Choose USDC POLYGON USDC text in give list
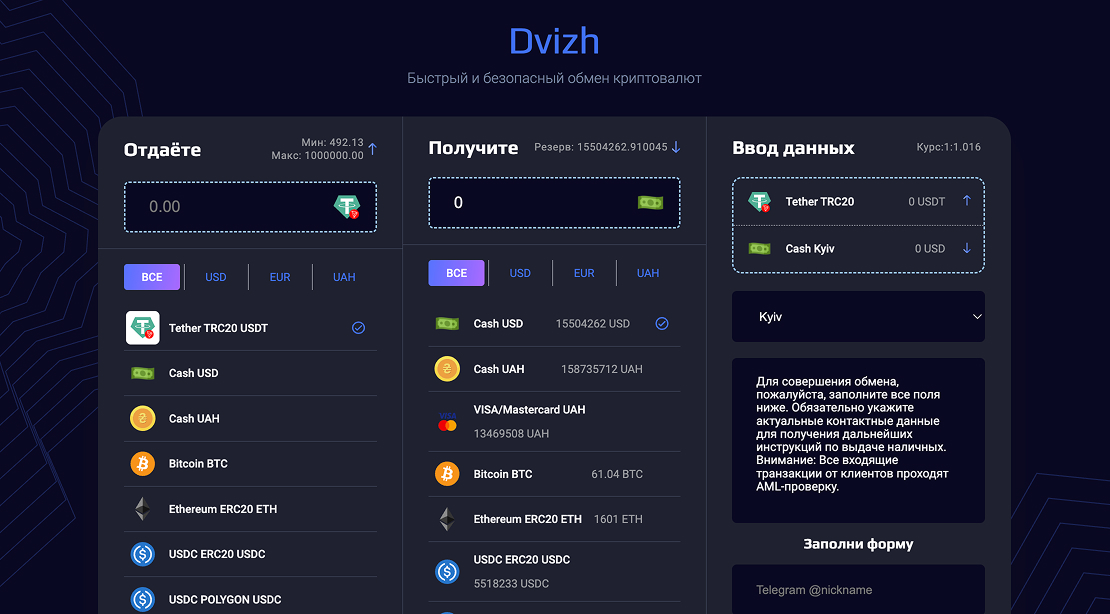Screen dimensions: 1110x614 (225, 600)
